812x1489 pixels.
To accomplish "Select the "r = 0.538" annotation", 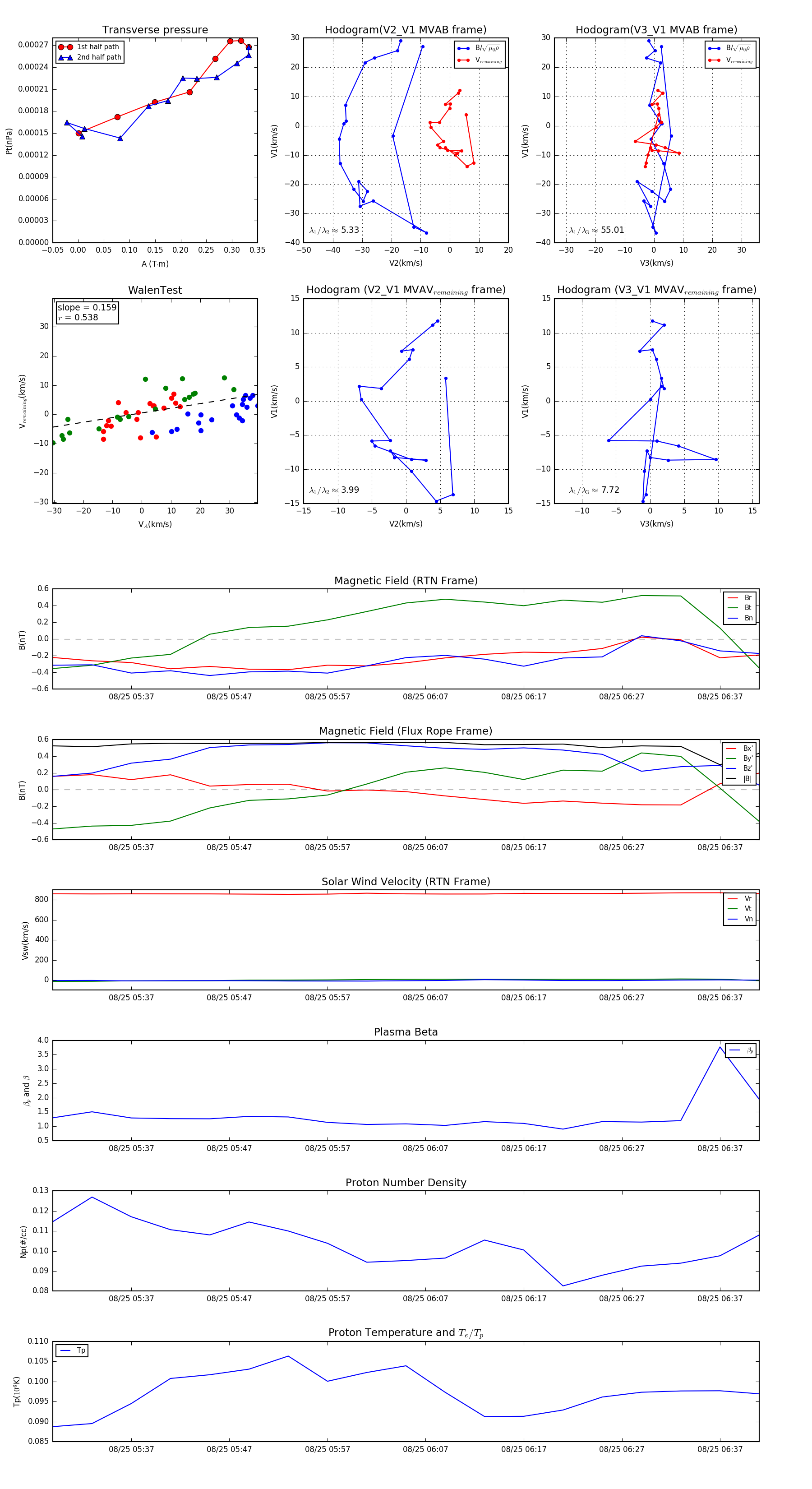I will tap(78, 317).
